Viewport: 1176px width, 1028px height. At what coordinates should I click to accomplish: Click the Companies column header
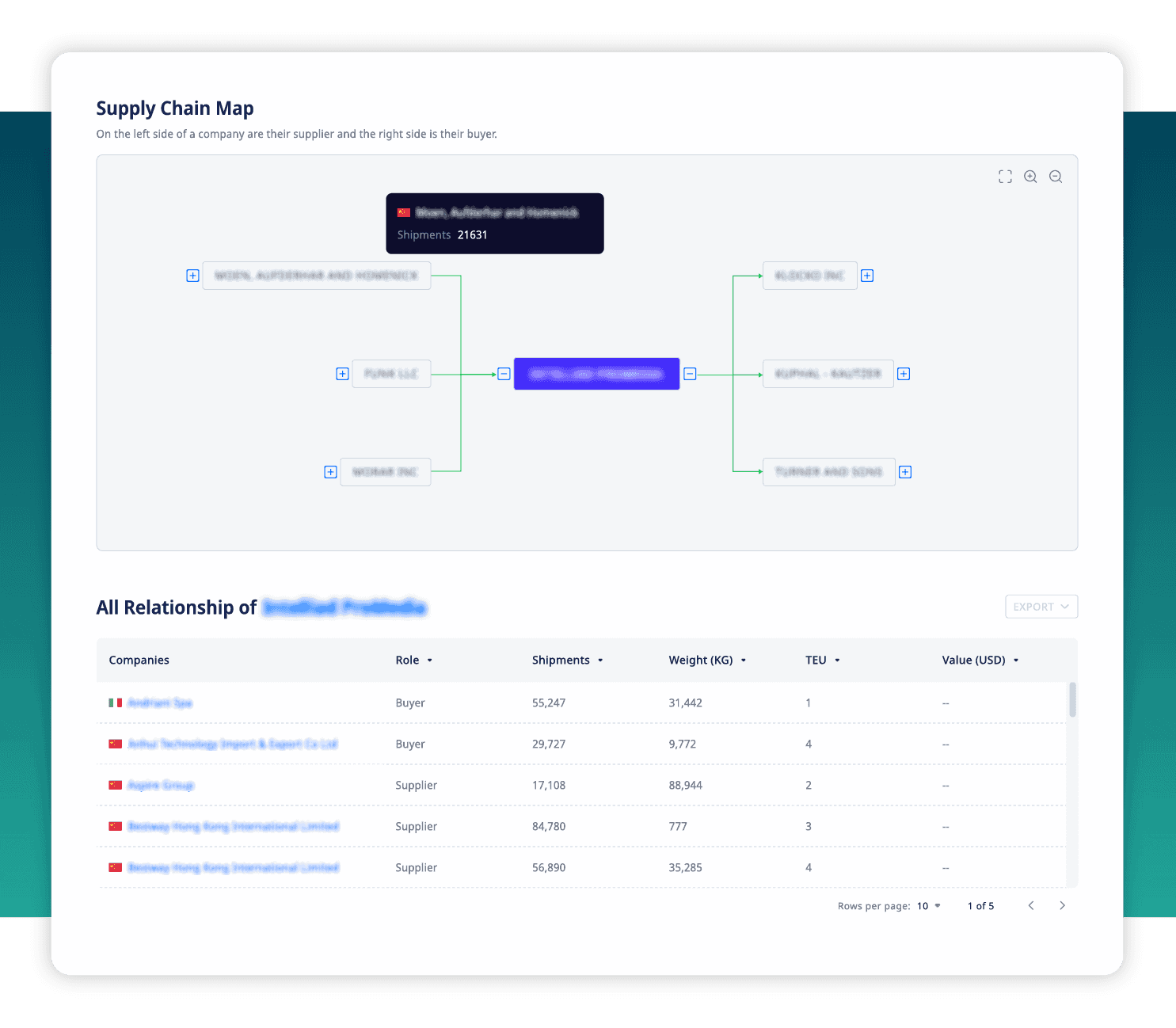(x=139, y=660)
